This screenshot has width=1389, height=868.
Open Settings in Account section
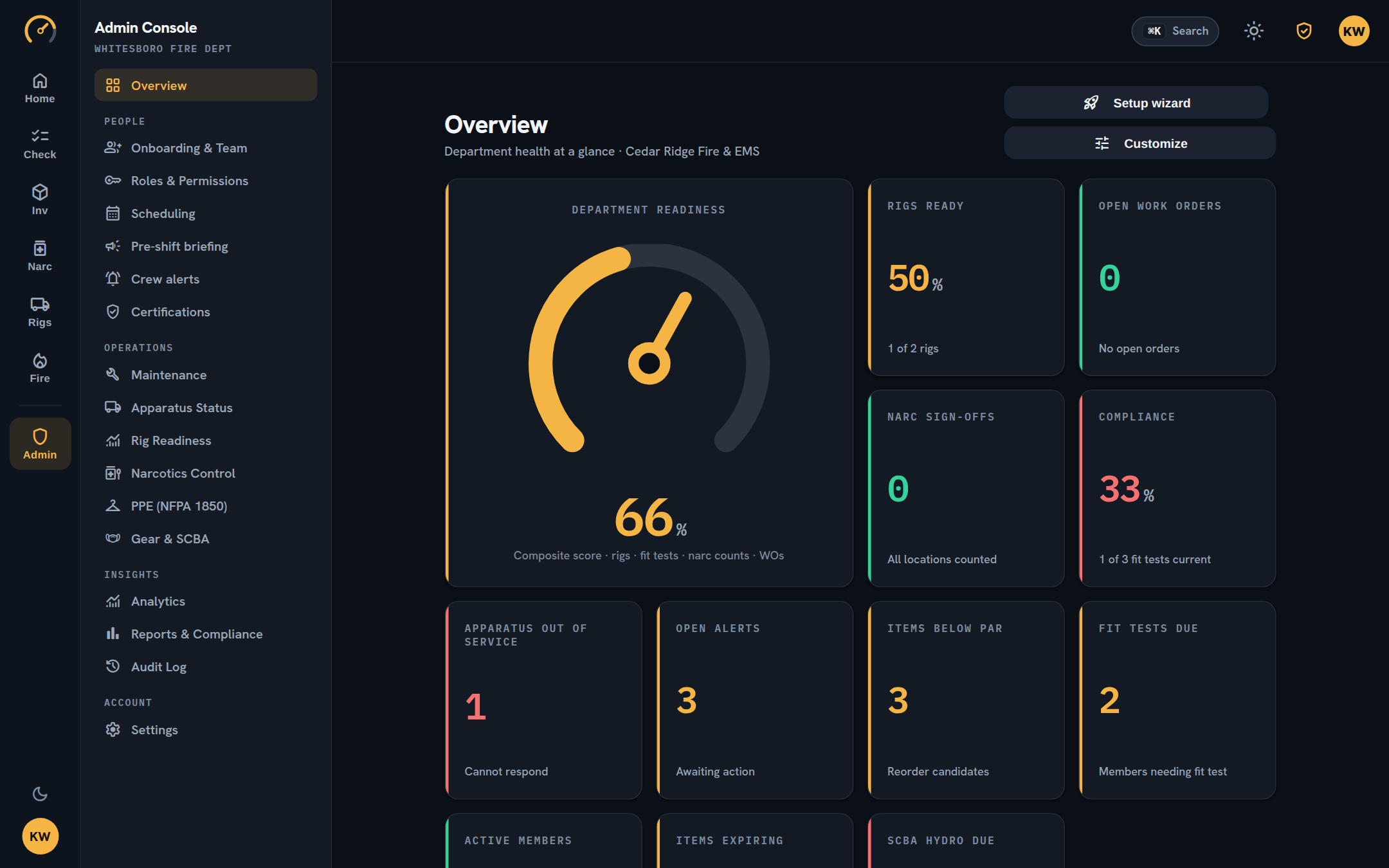(206, 730)
